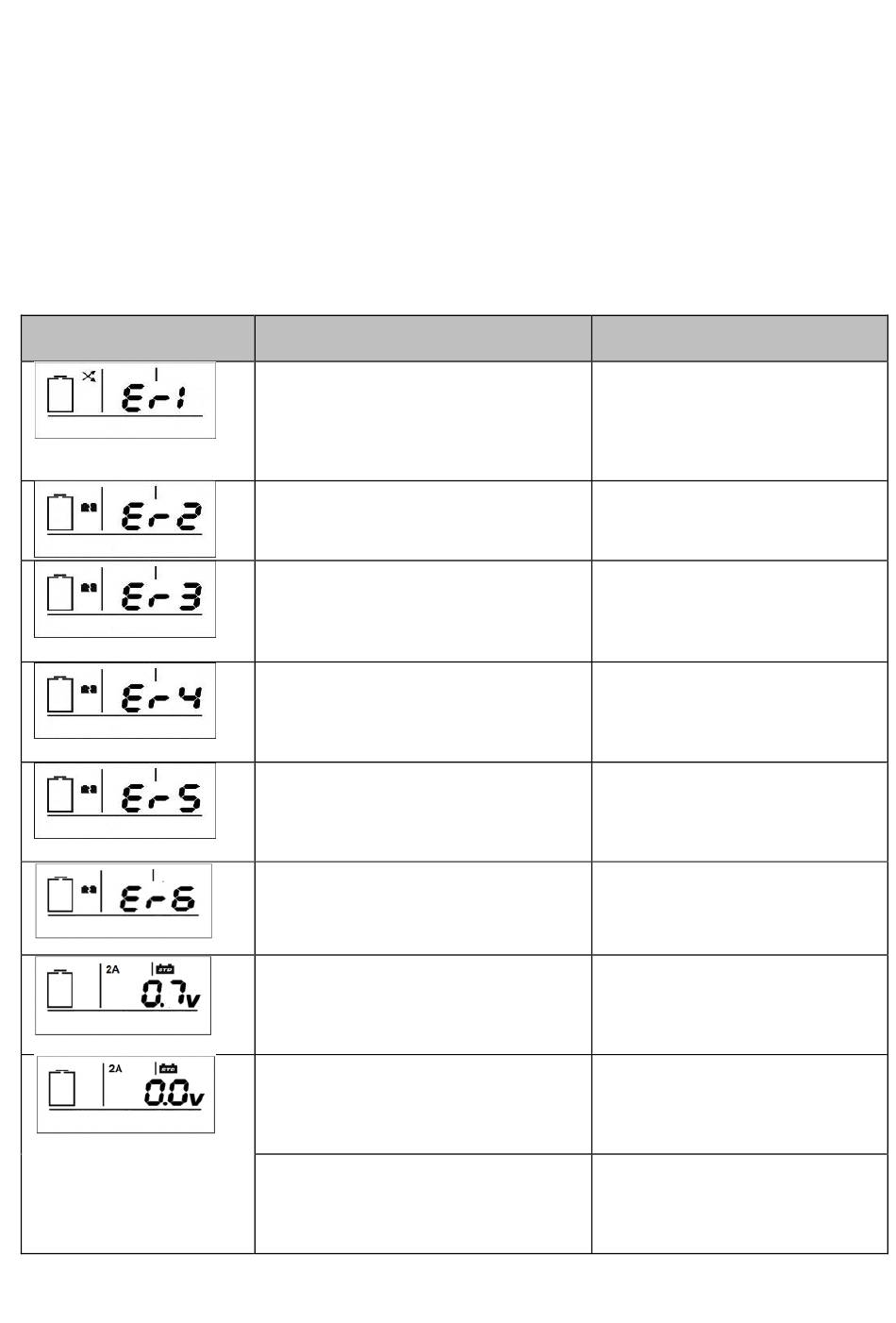The height and width of the screenshot is (1323, 896).
Task: Select the Er4 error display picture
Action: point(125,700)
